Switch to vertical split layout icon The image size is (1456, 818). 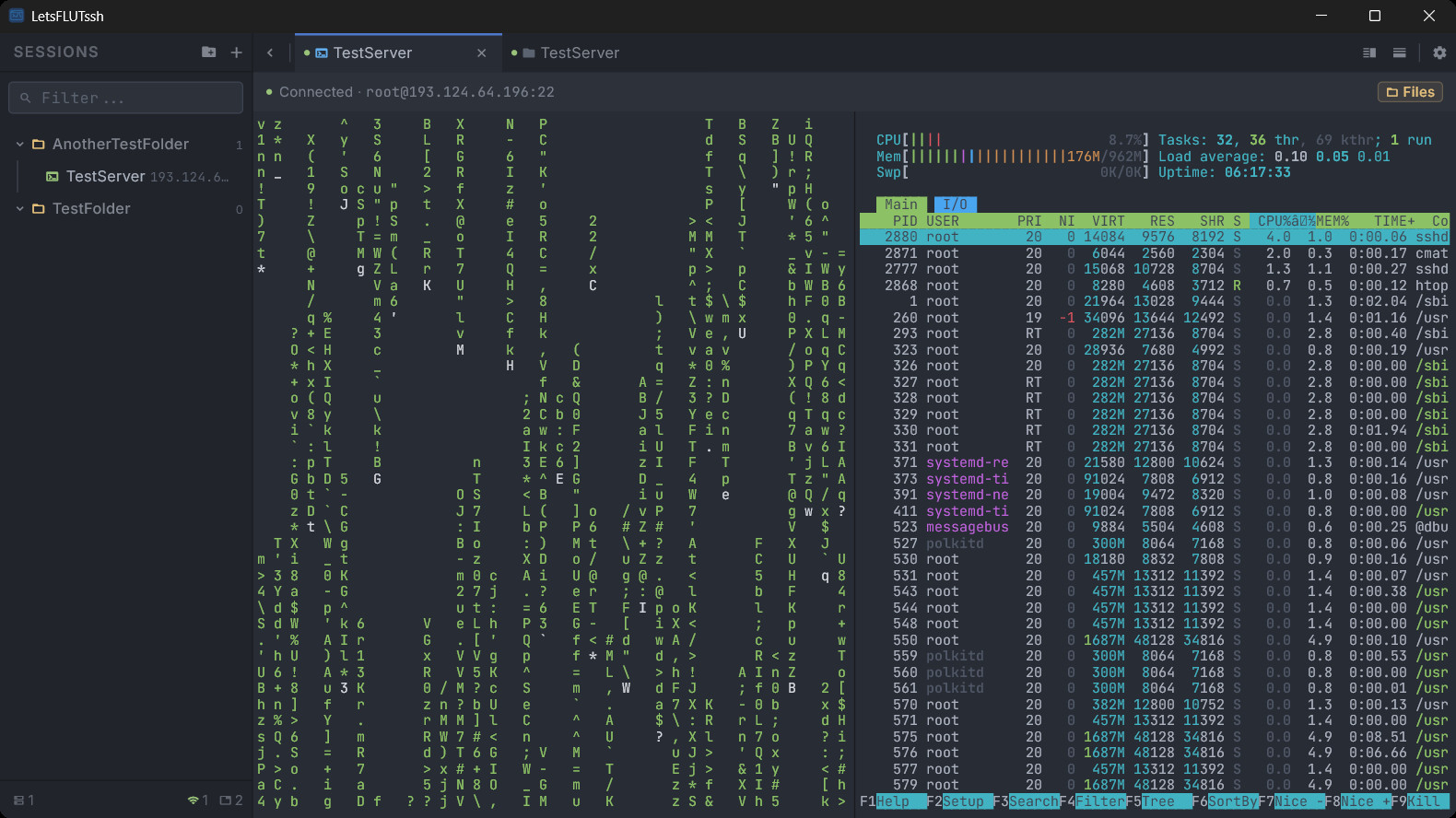1369,53
